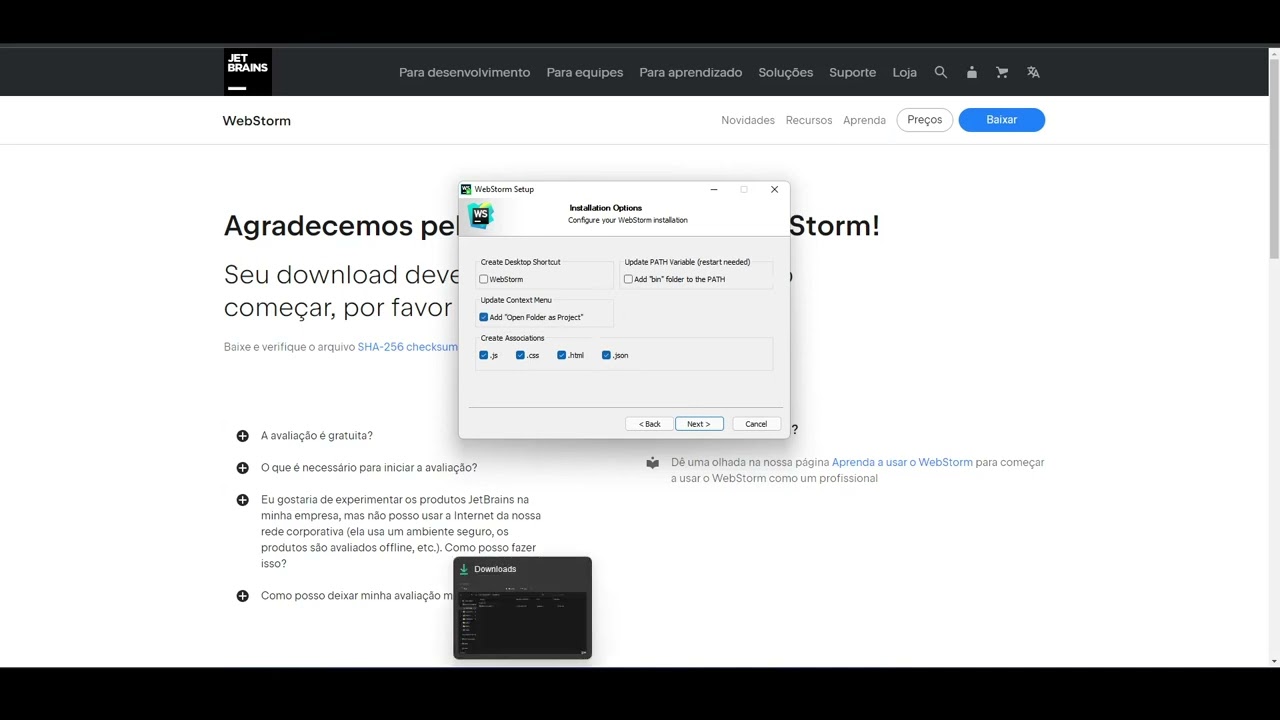The height and width of the screenshot is (720, 1280).
Task: Uncheck the .json association checkbox
Action: (x=606, y=356)
